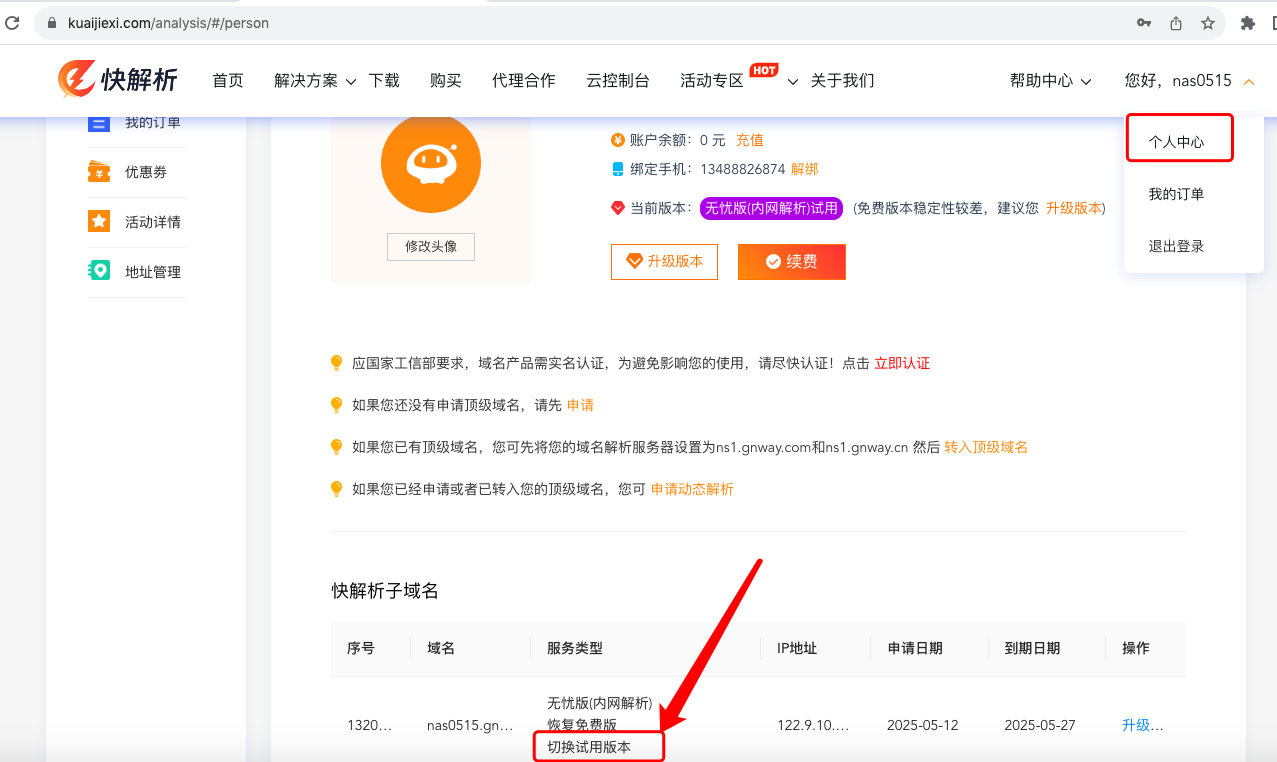Click the nas0515.gn… domain cell
Screen dimensions: 1277x762
pos(470,725)
